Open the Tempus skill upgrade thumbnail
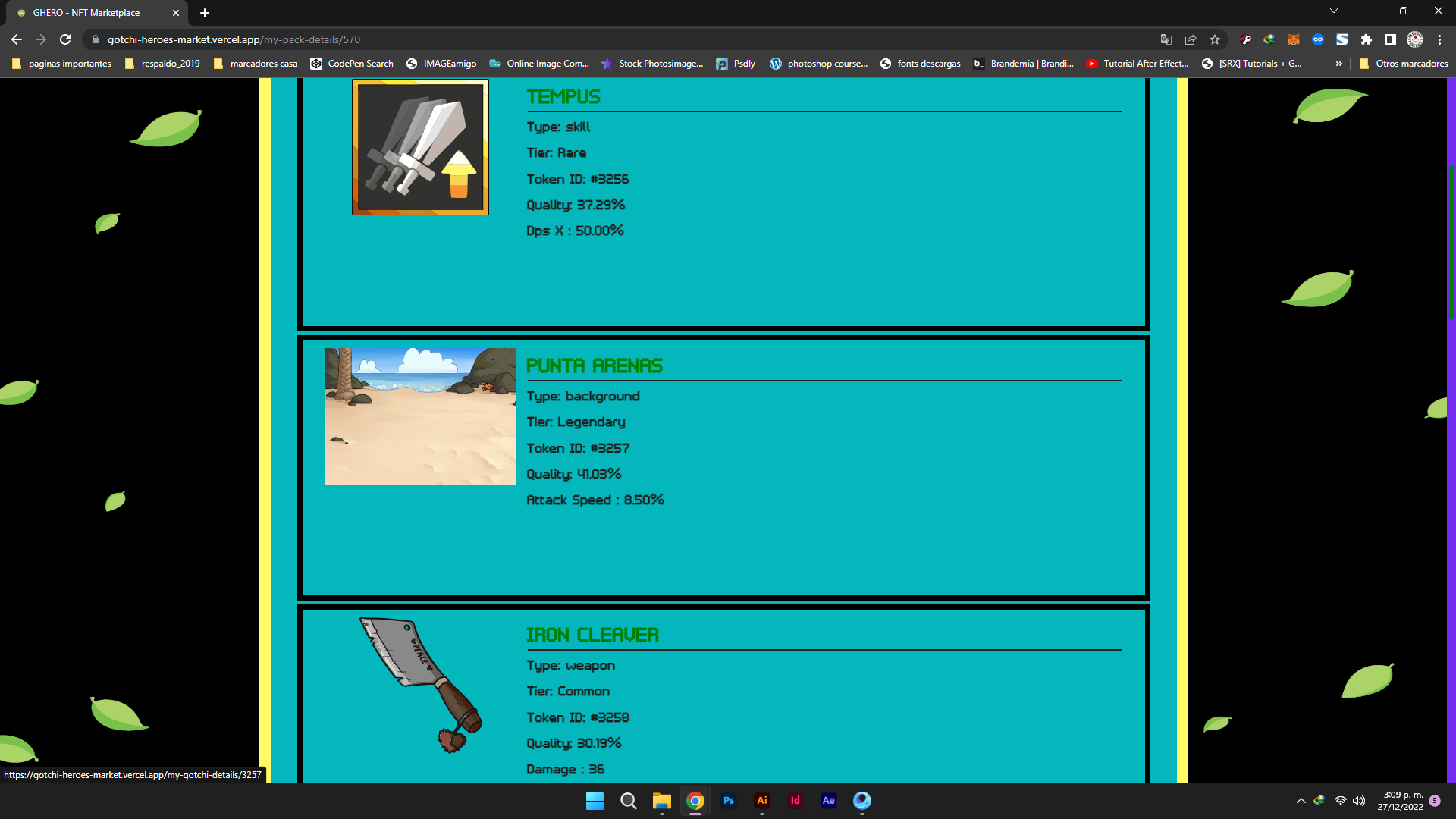Image resolution: width=1456 pixels, height=819 pixels. pos(420,146)
